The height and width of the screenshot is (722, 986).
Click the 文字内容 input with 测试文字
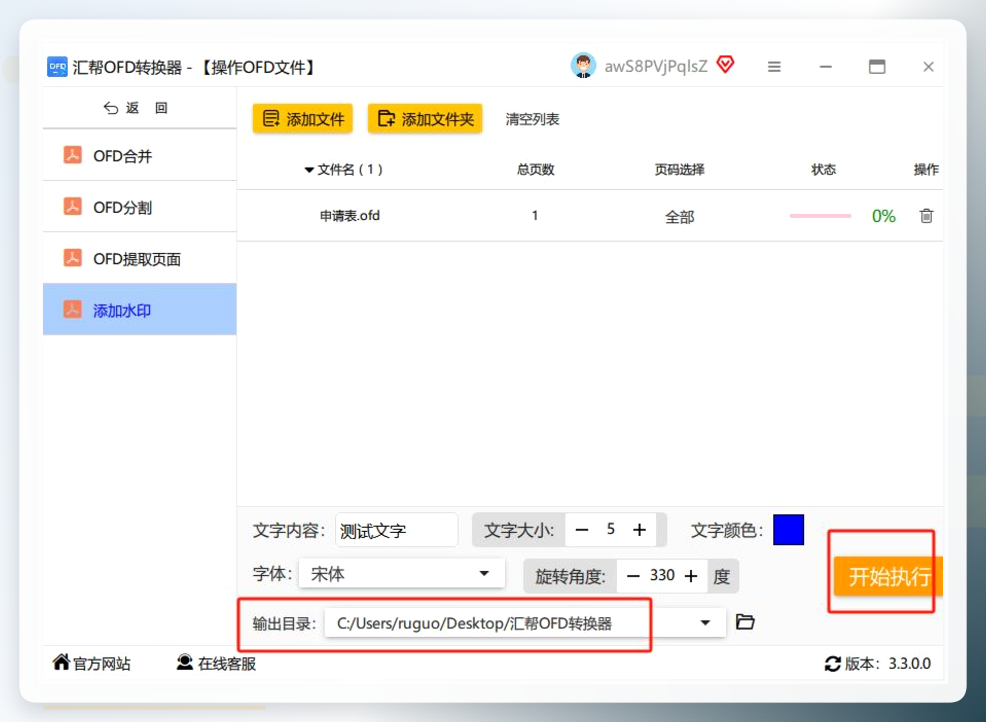tap(397, 530)
